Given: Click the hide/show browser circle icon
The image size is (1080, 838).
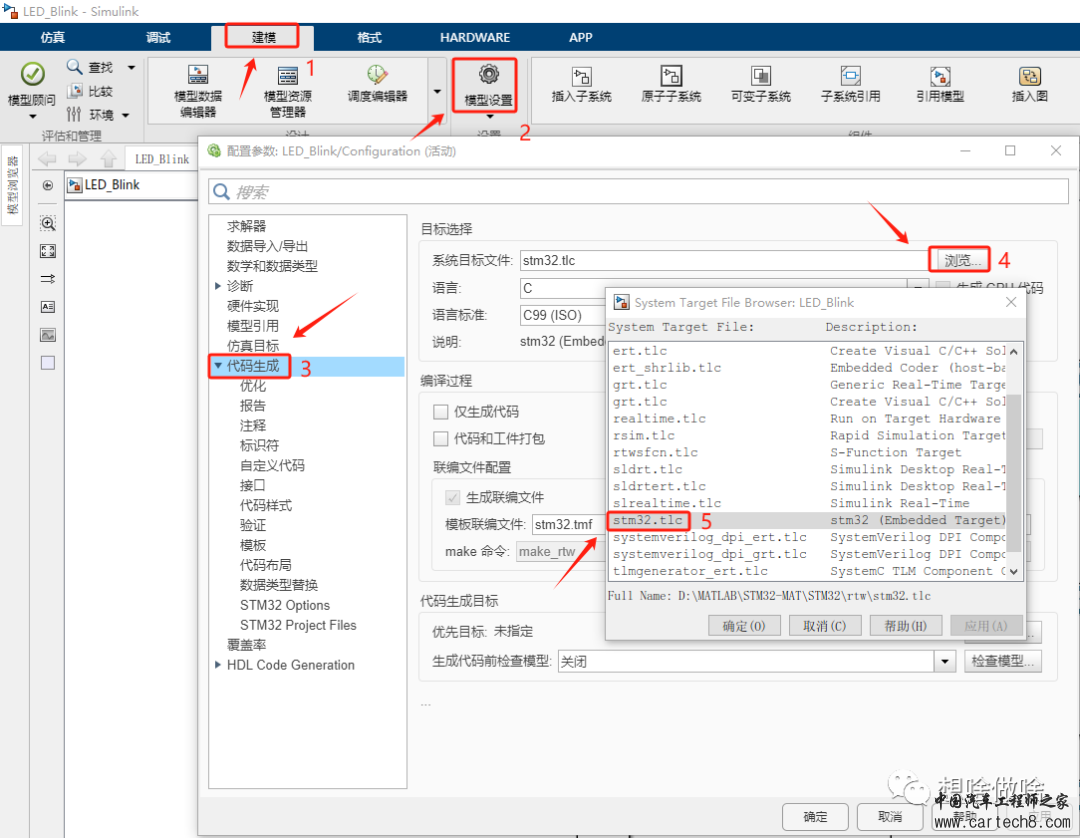Looking at the screenshot, I should (48, 185).
